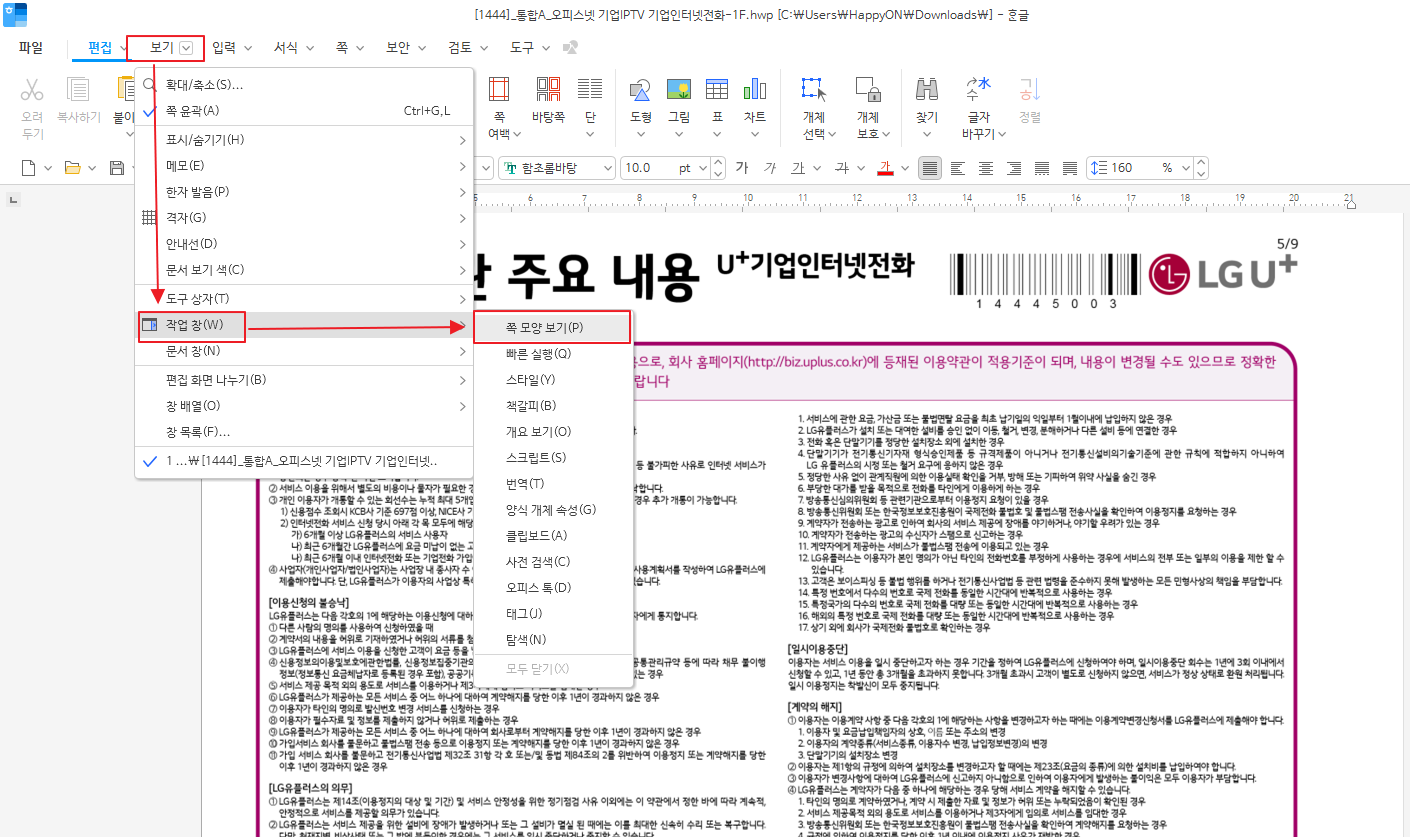Click the align center icon
Image resolution: width=1410 pixels, height=837 pixels.
(986, 168)
